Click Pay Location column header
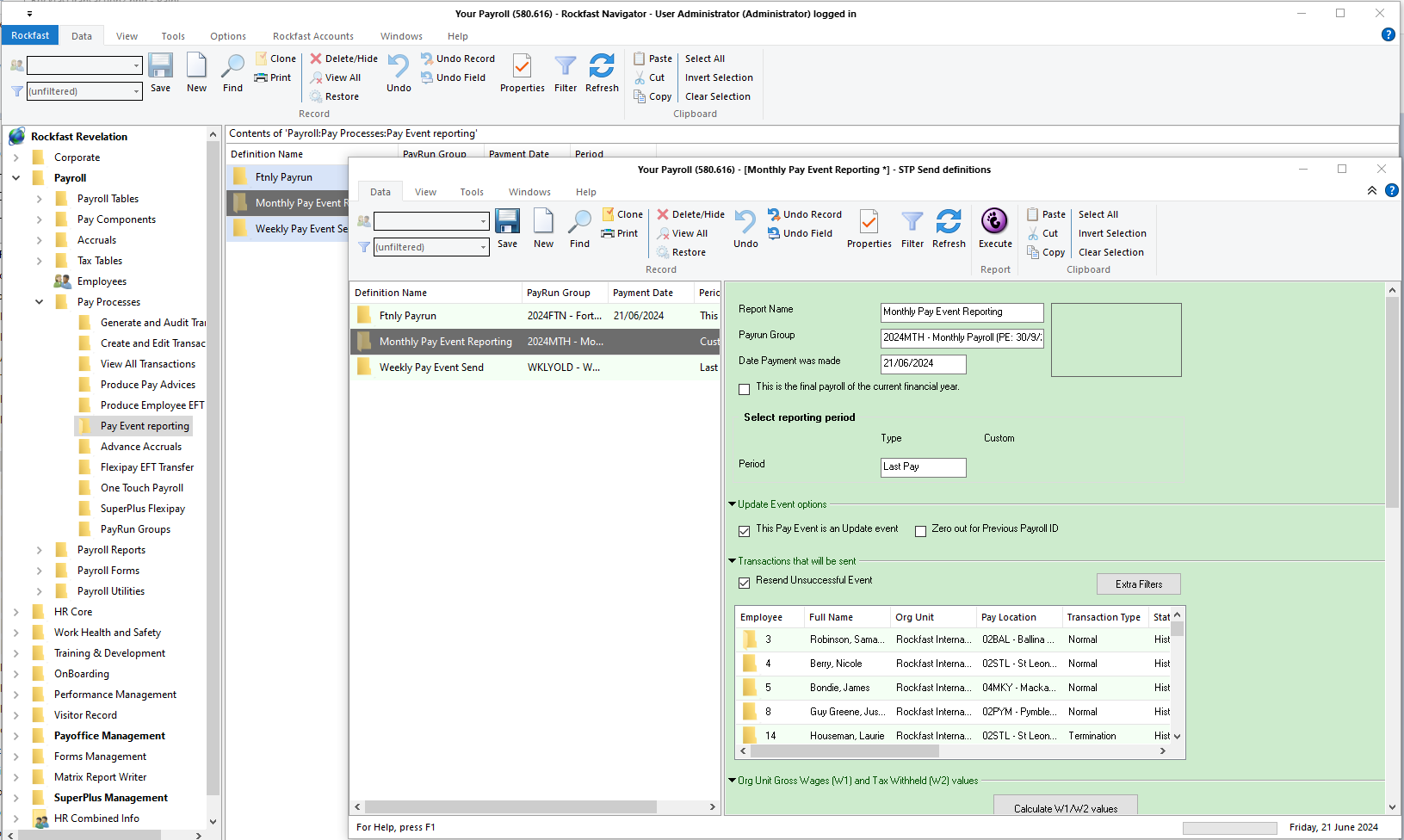Image resolution: width=1404 pixels, height=840 pixels. click(1018, 617)
